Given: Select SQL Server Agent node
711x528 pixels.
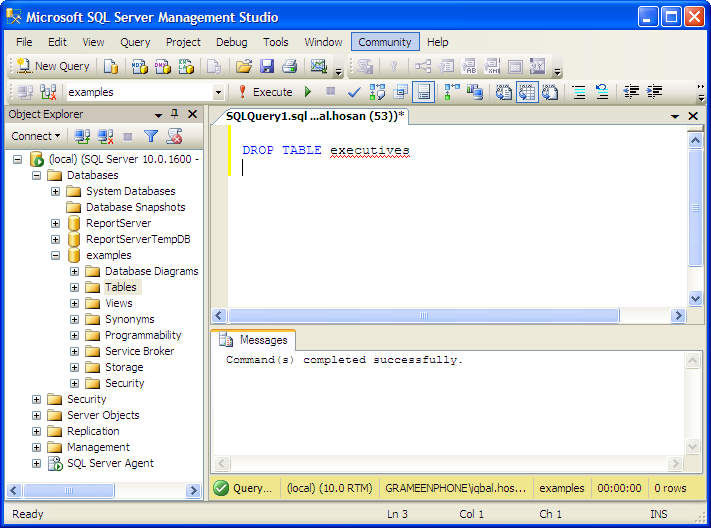Looking at the screenshot, I should pos(110,463).
